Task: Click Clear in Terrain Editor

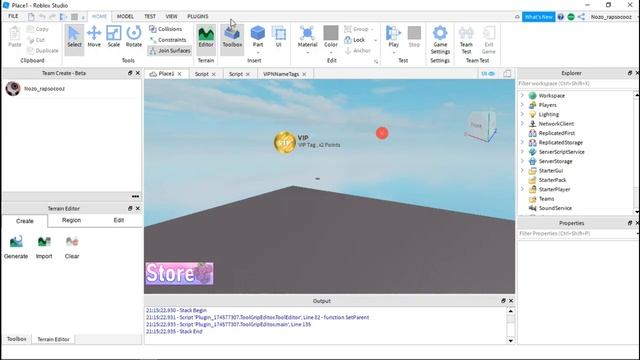Action: 72,247
